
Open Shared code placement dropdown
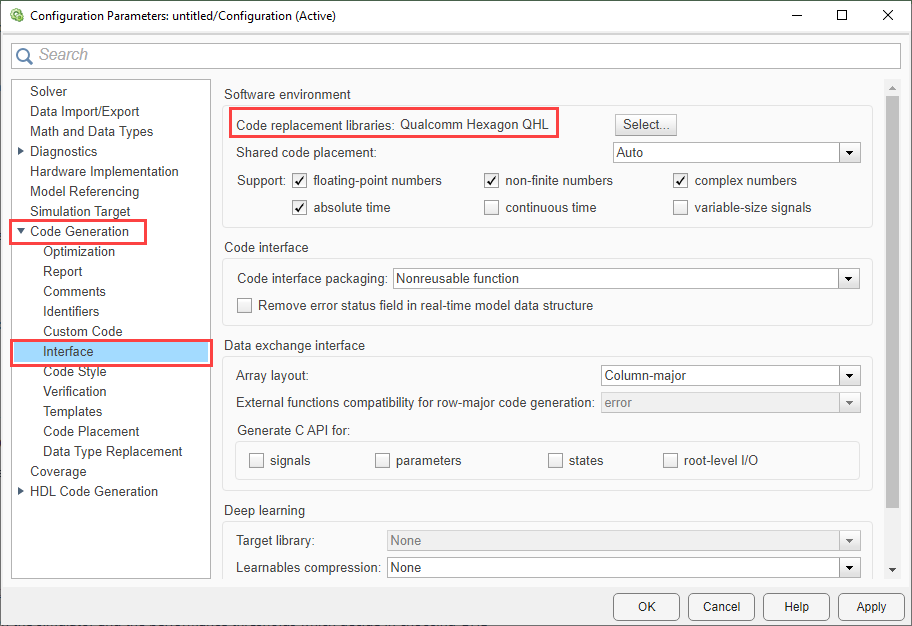(849, 153)
